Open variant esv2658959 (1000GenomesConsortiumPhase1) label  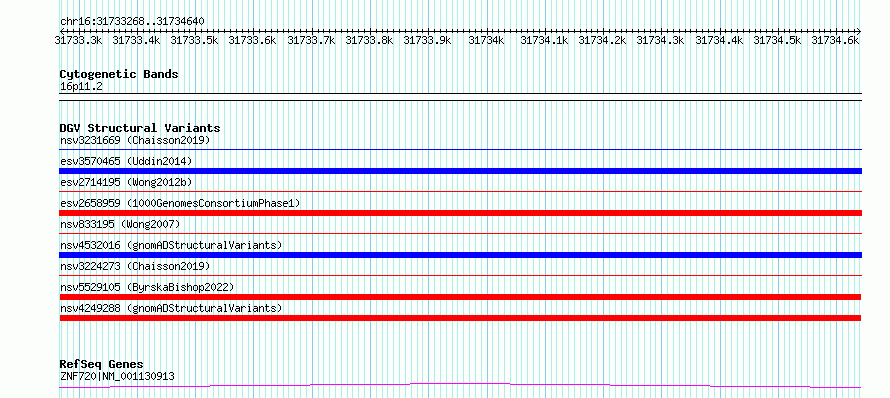coord(180,203)
